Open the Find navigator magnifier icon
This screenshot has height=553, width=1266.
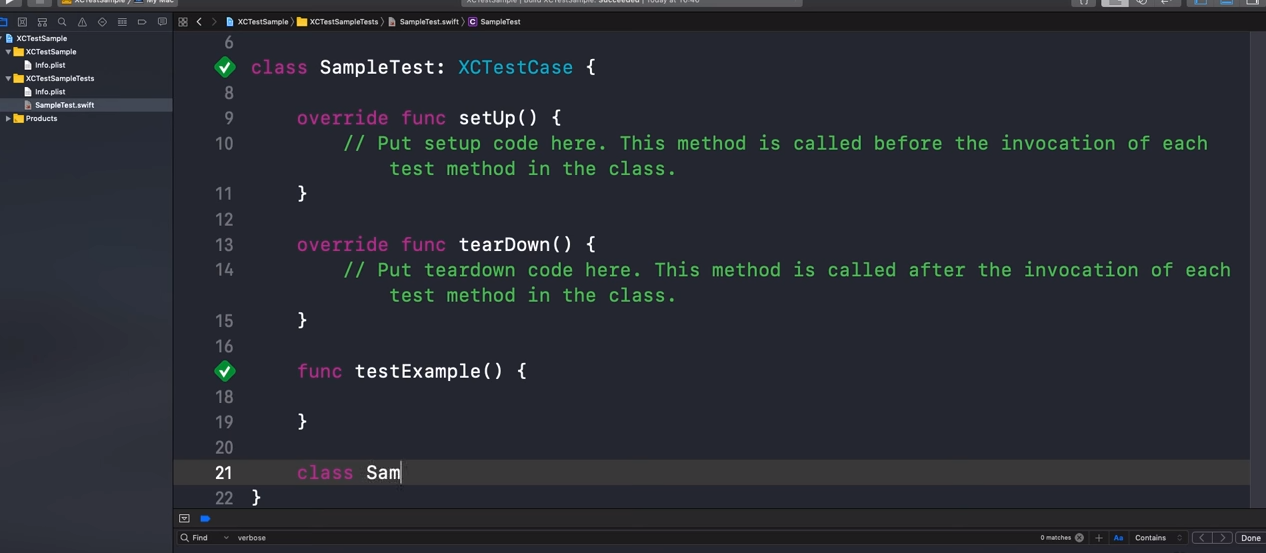pyautogui.click(x=62, y=21)
